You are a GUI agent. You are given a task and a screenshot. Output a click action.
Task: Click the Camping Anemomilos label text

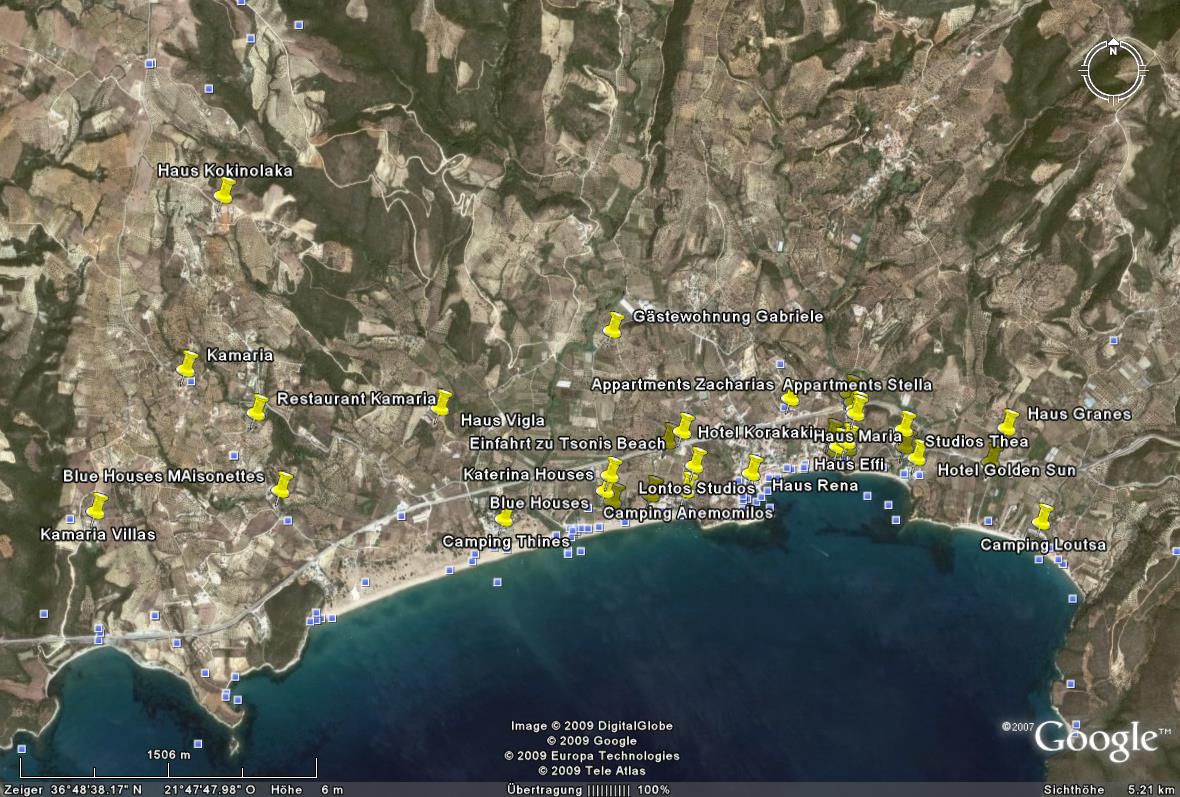tap(689, 513)
